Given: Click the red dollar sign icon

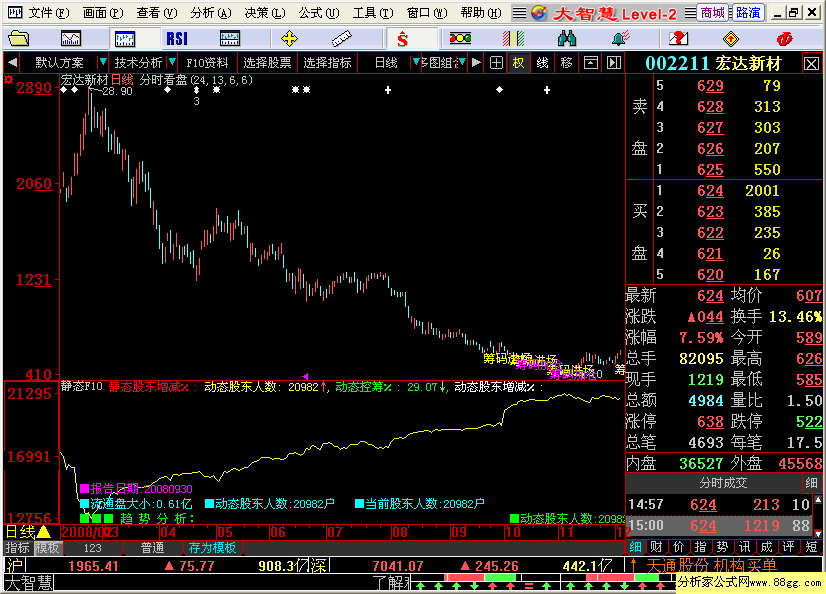Looking at the screenshot, I should (402, 38).
